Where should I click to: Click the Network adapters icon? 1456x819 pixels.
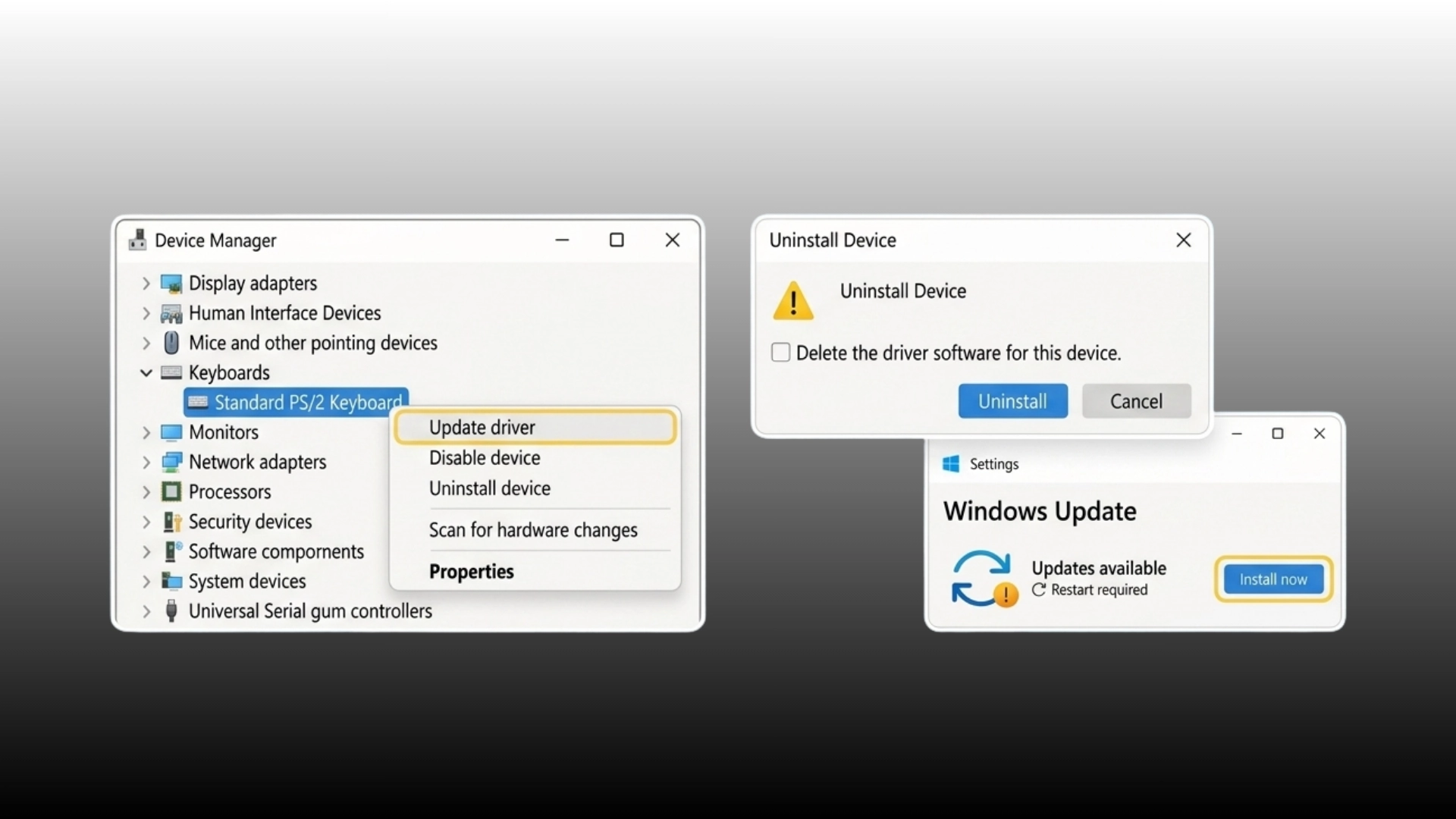pos(171,462)
